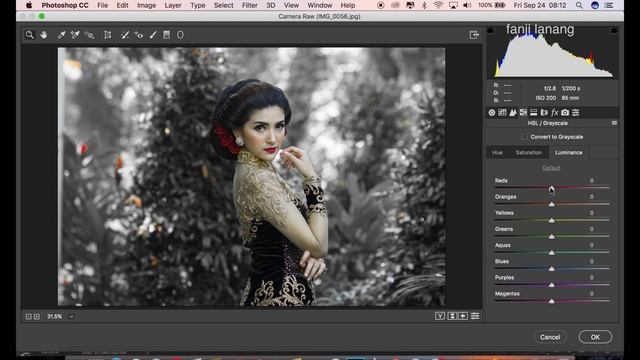Open the Select menu
This screenshot has width=640, height=360.
coord(224,5)
